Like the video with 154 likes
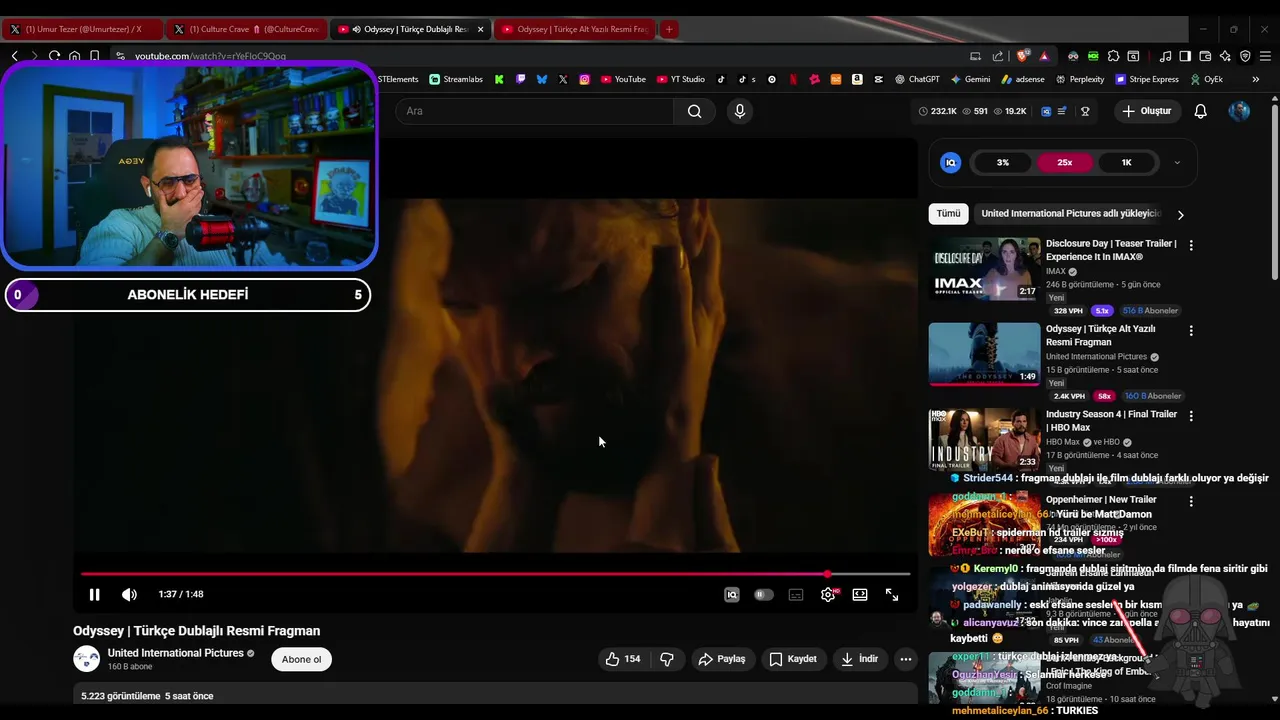1280x720 pixels. click(x=623, y=659)
